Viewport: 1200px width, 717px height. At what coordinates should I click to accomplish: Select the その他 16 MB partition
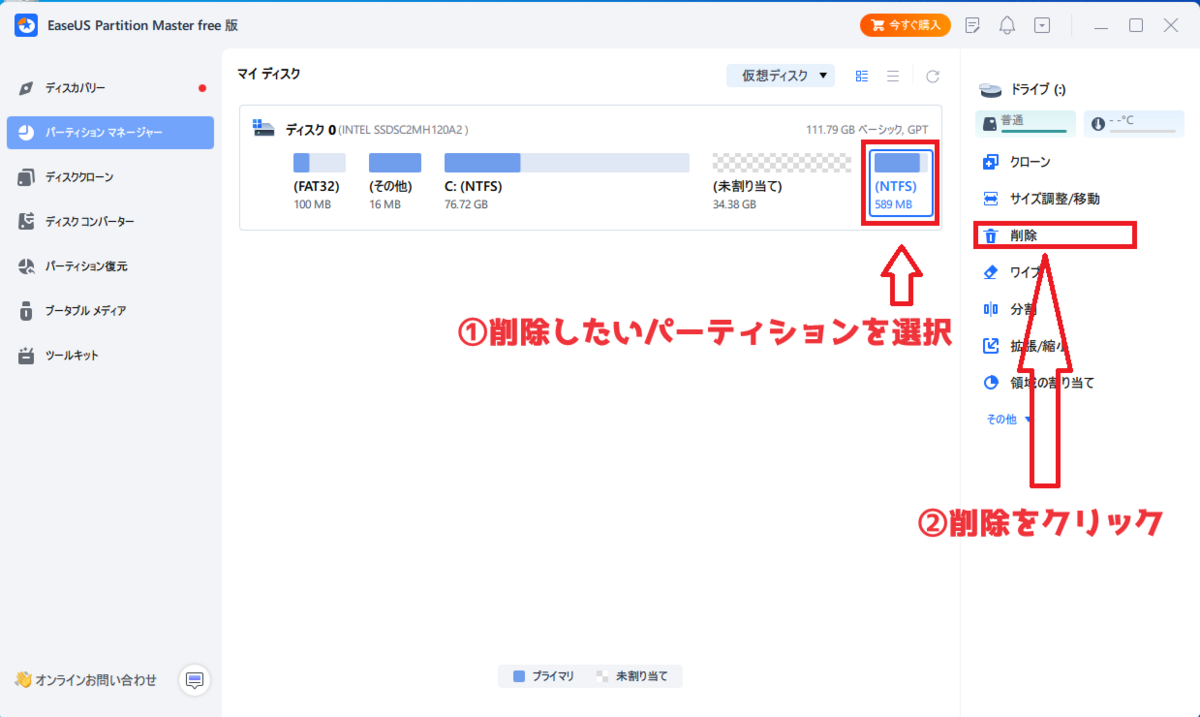[395, 182]
